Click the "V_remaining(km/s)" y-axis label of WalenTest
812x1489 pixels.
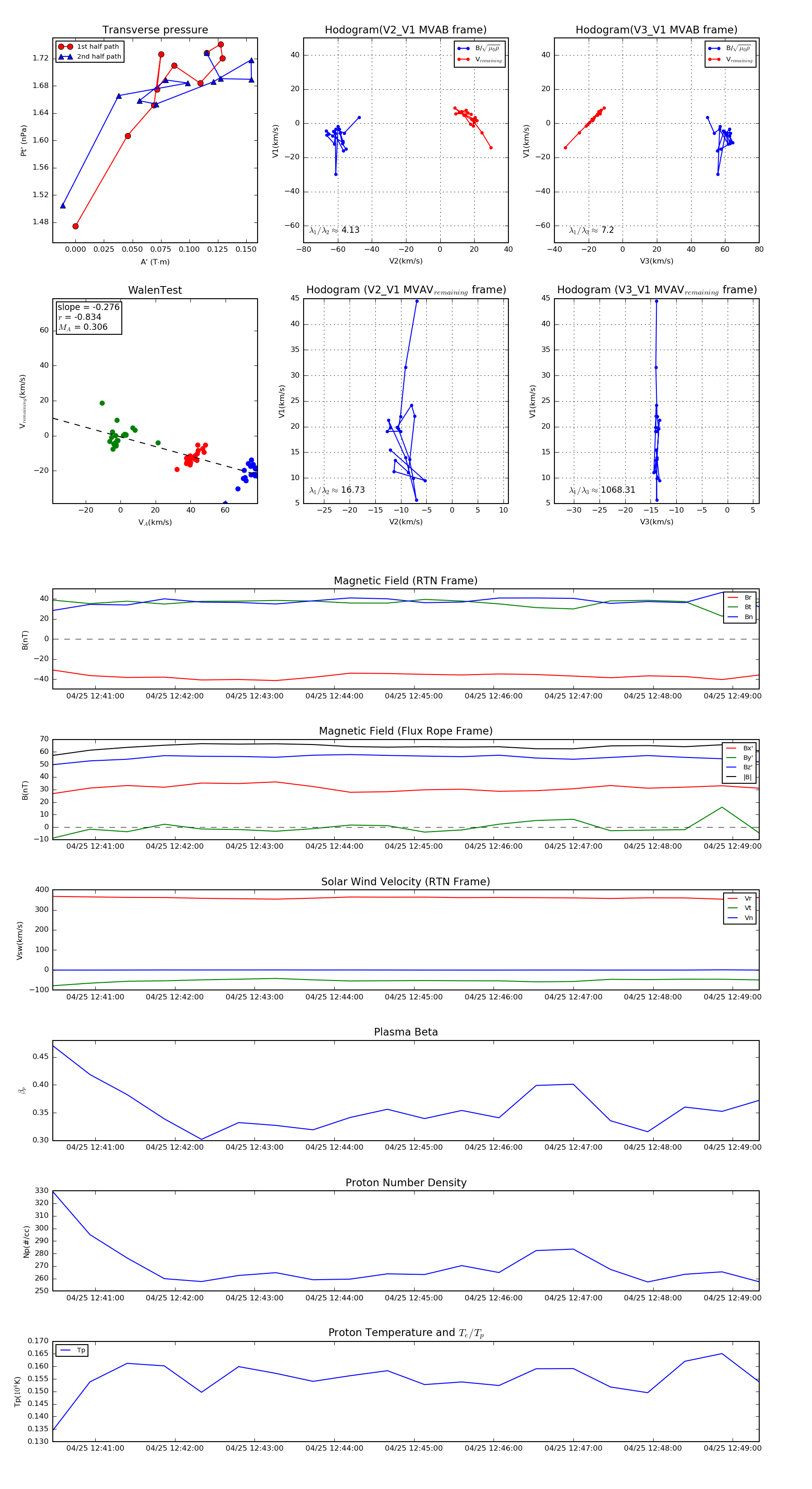click(23, 401)
